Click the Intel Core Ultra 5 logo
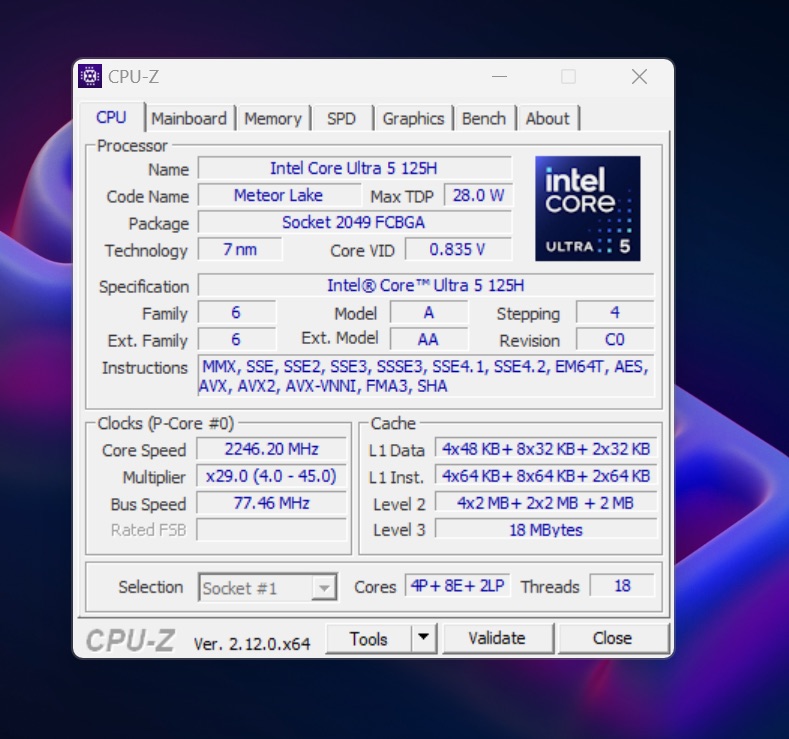Screen dimensions: 789x739 [588, 208]
